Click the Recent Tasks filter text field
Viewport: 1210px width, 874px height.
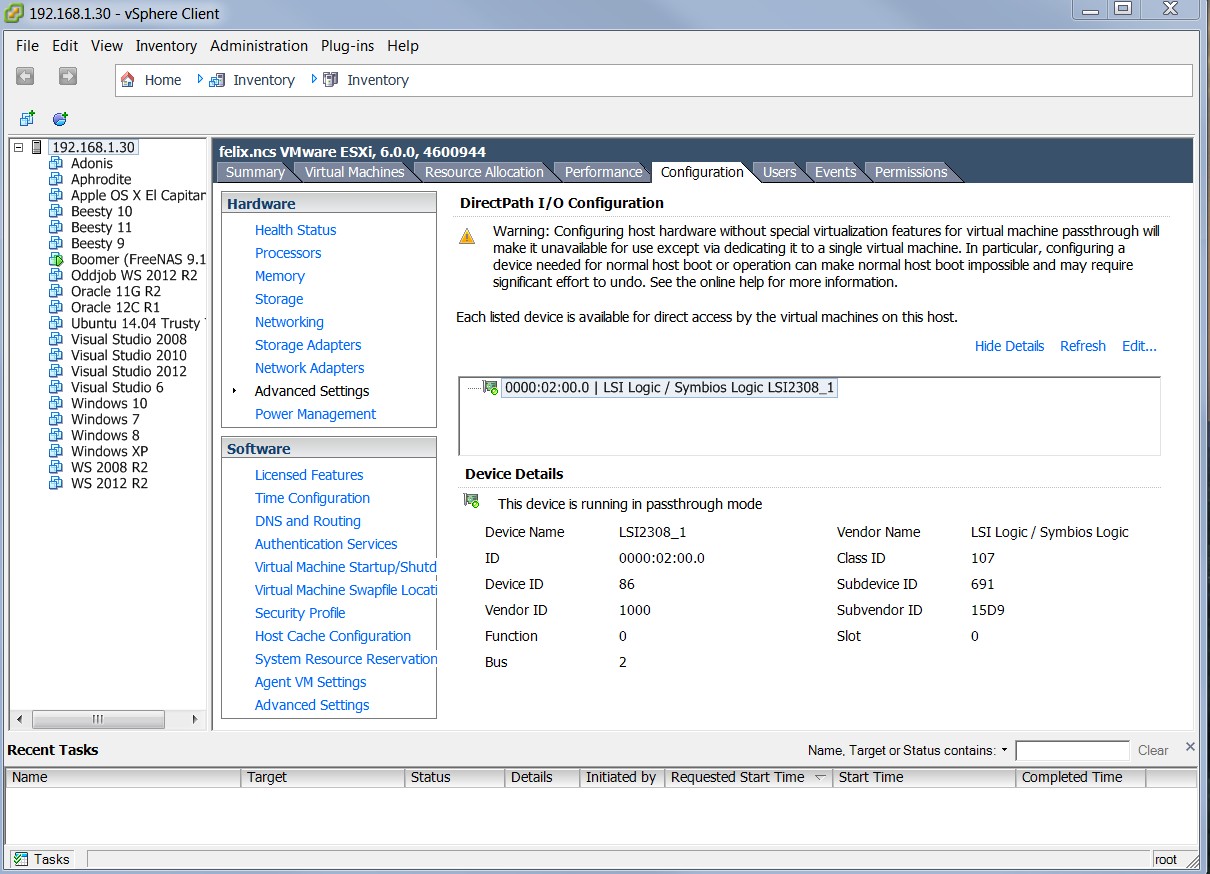pyautogui.click(x=1072, y=750)
